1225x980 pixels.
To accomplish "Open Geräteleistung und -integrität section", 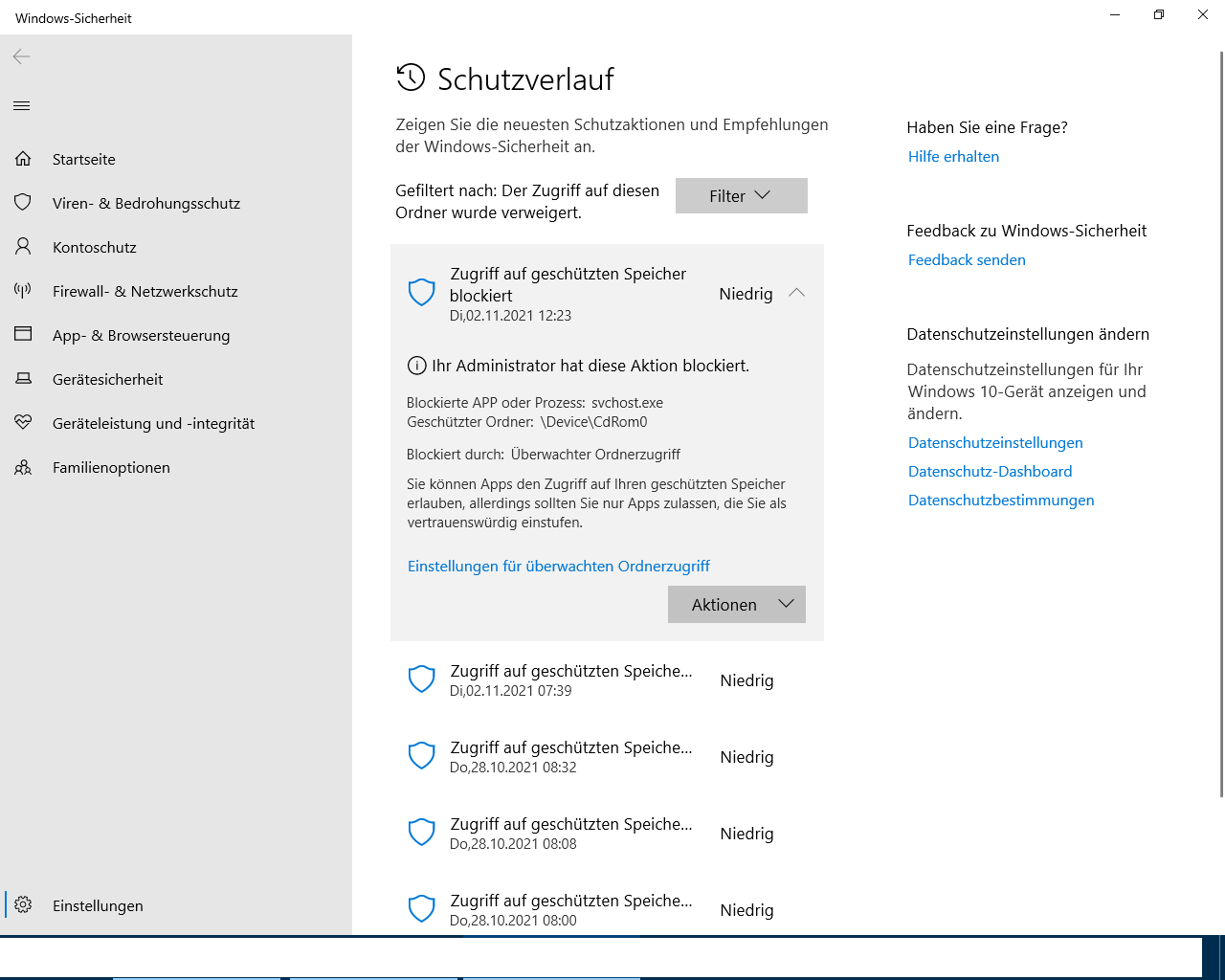I will (176, 423).
